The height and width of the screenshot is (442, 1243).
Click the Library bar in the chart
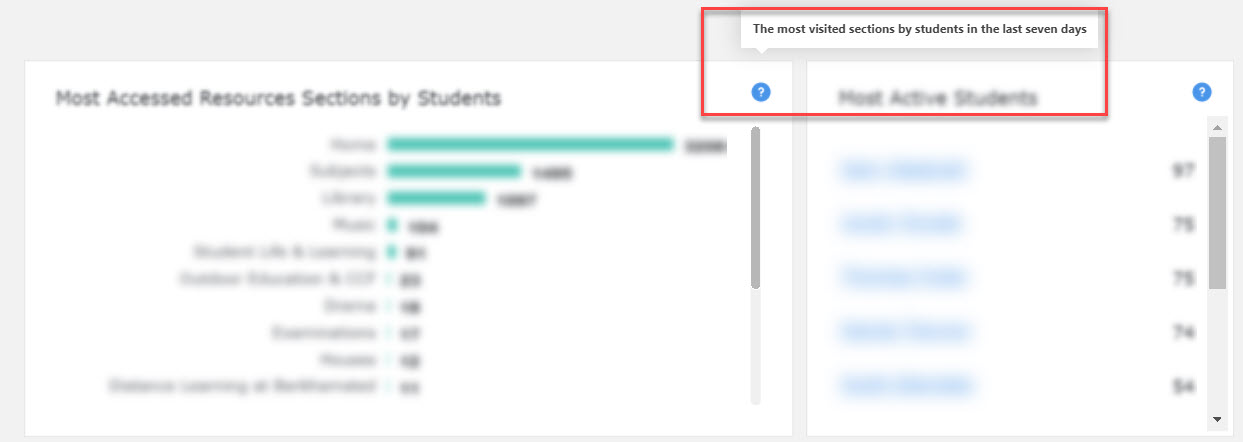point(436,198)
